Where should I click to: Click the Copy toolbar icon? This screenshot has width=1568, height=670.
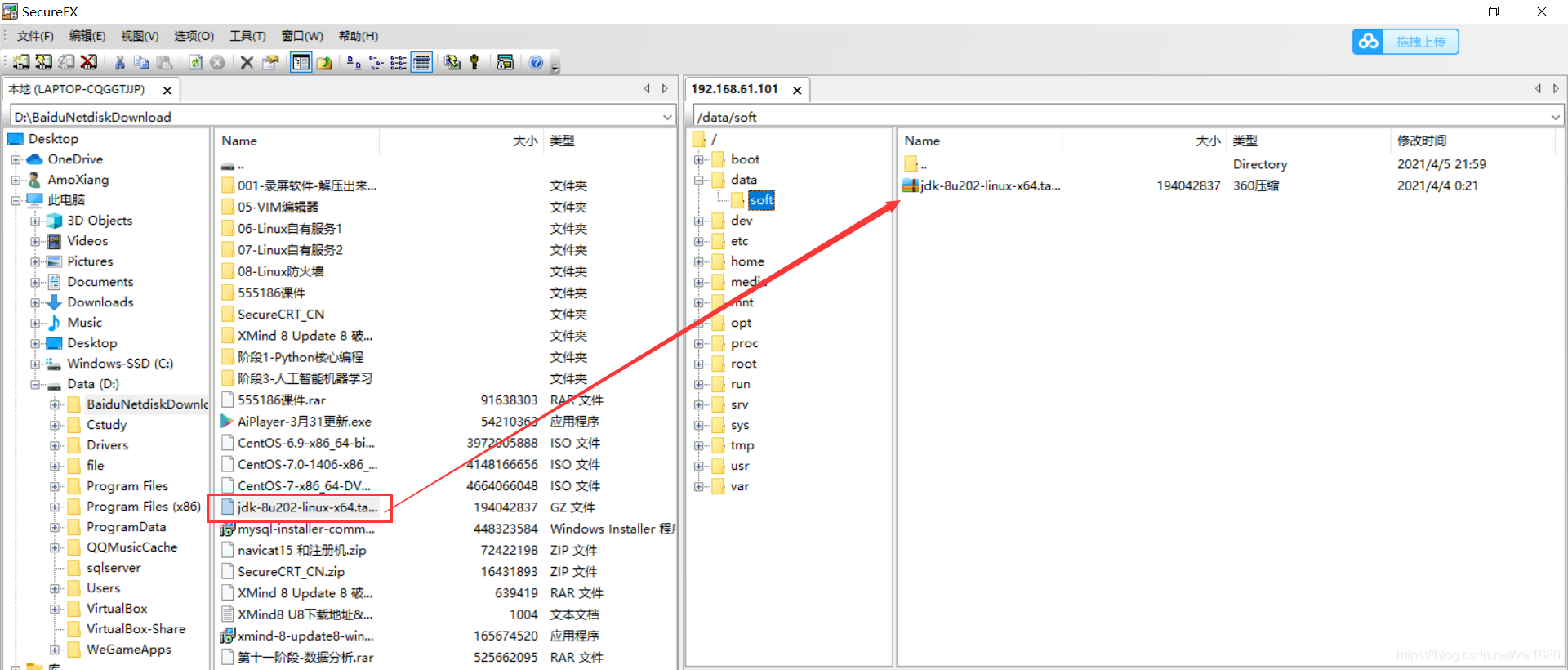point(142,62)
